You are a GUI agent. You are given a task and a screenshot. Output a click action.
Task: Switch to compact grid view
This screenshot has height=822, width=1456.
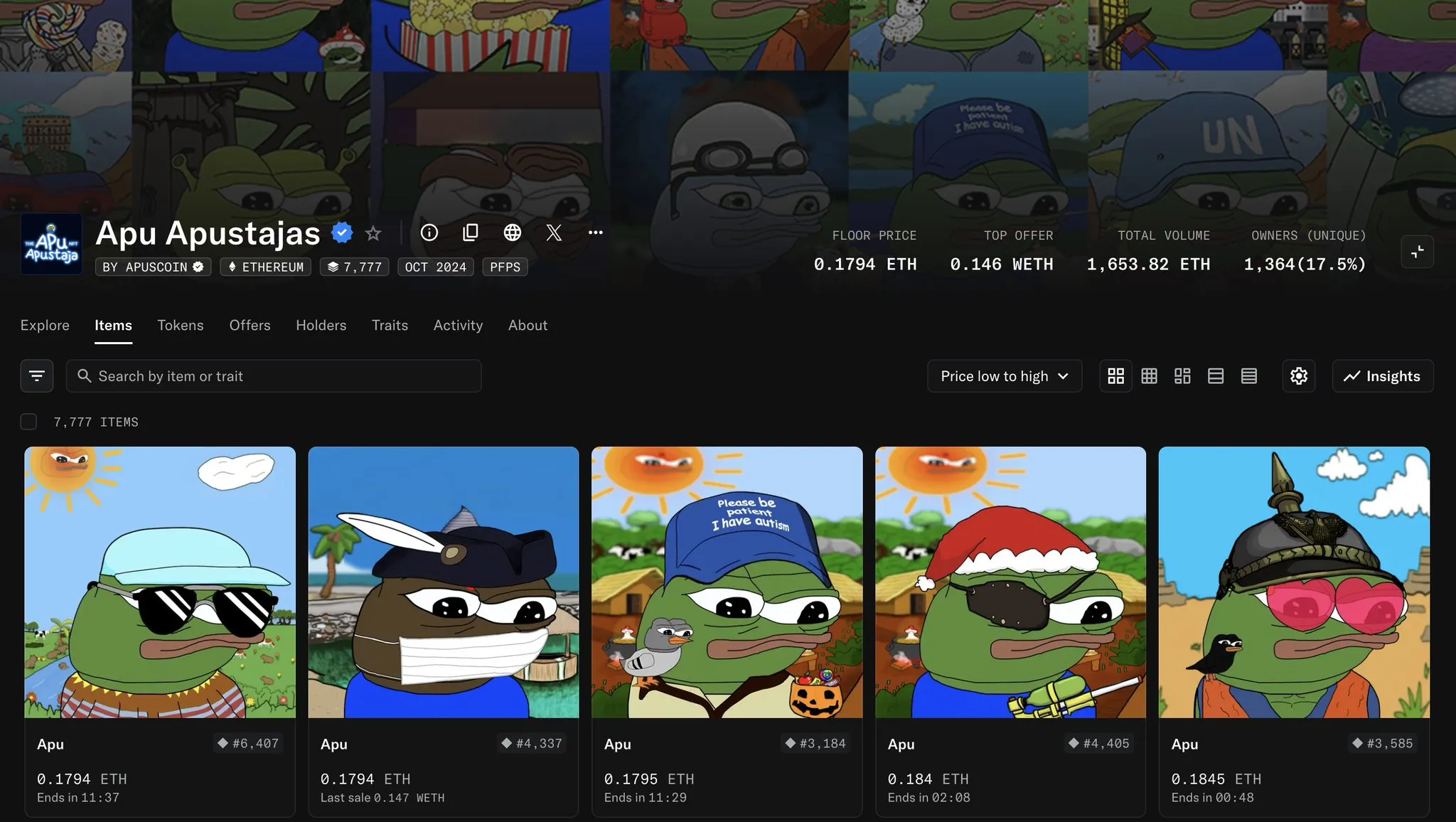(1150, 376)
